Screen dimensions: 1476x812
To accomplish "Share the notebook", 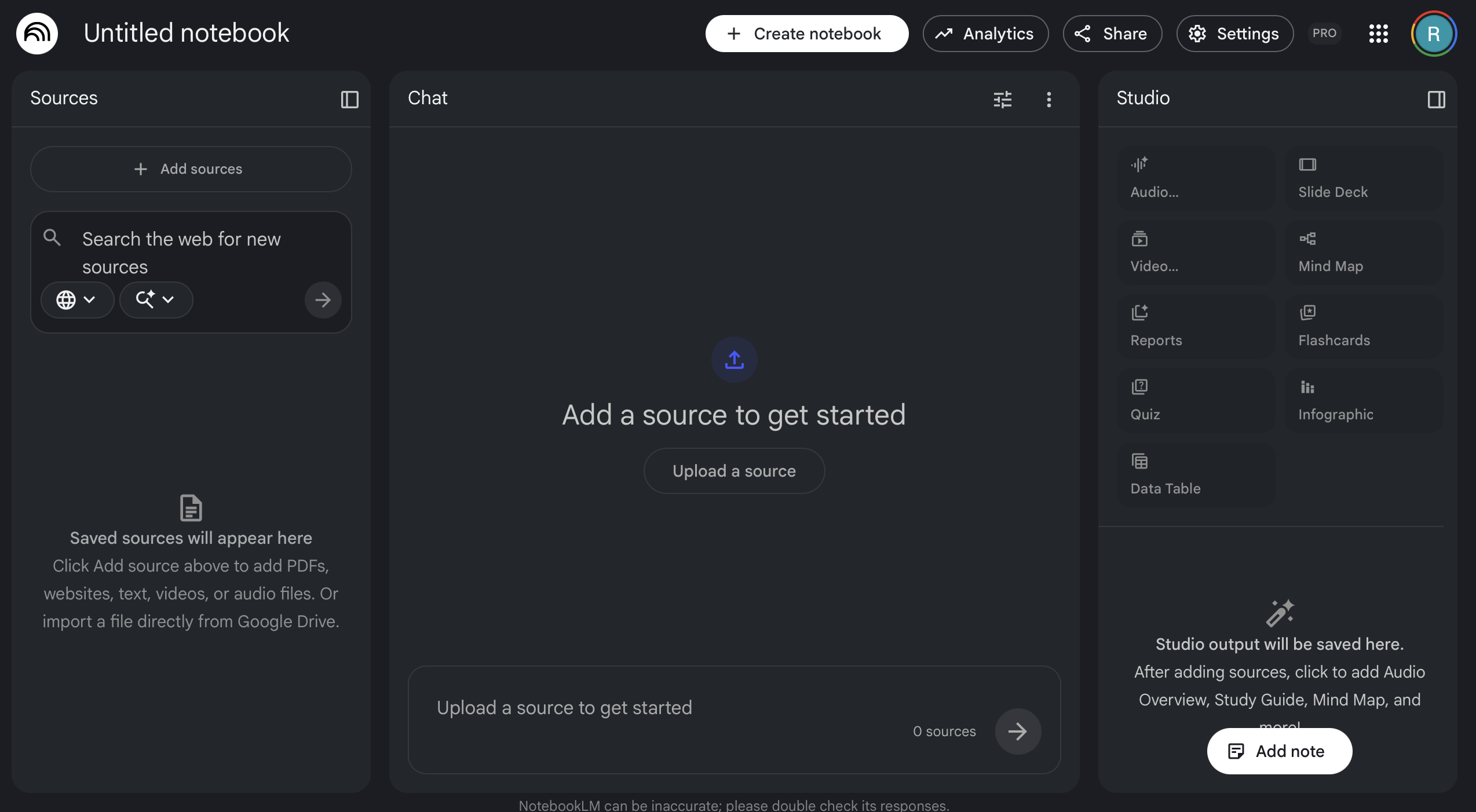I will point(1112,34).
